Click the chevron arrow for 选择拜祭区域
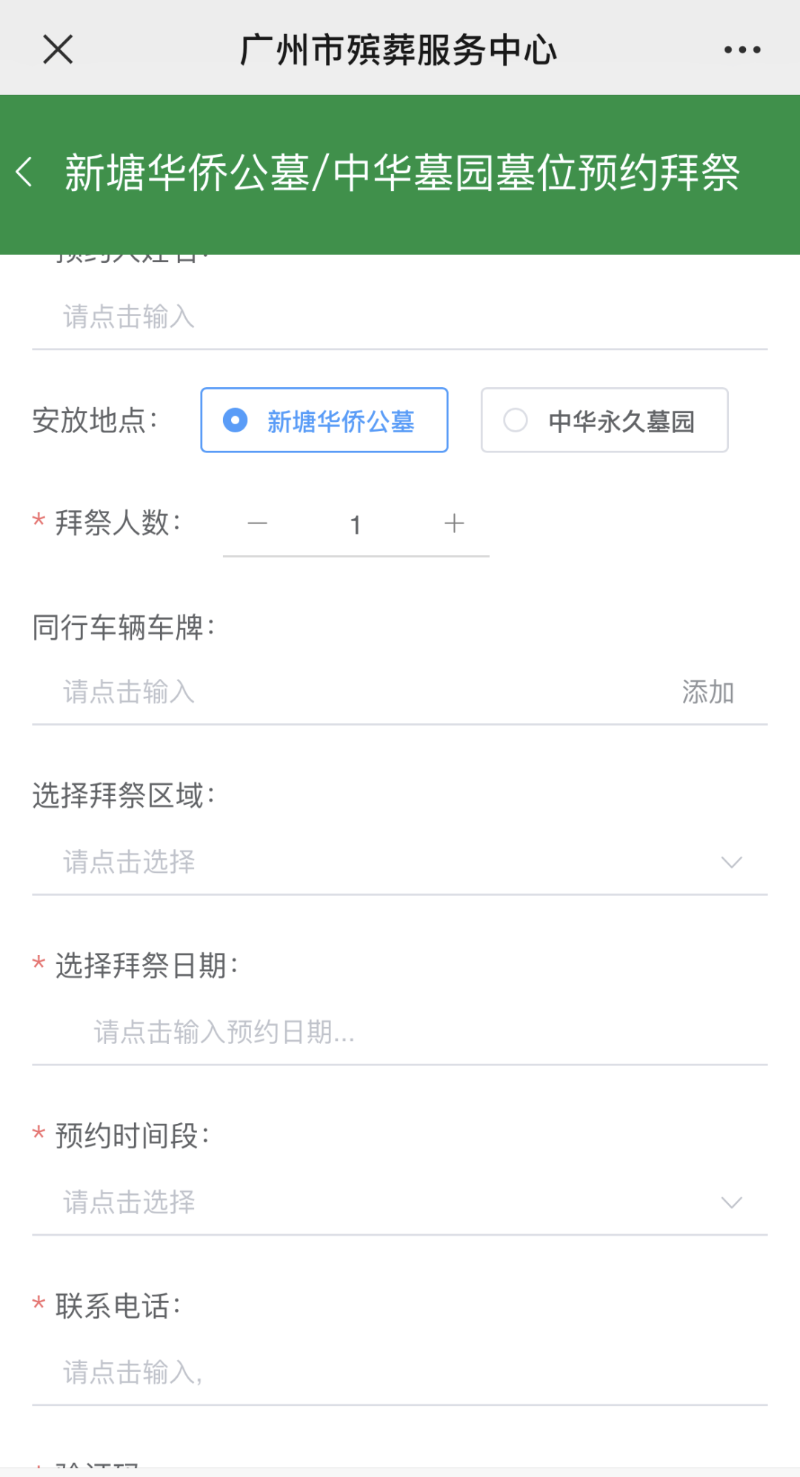Viewport: 800px width, 1477px height. (732, 862)
